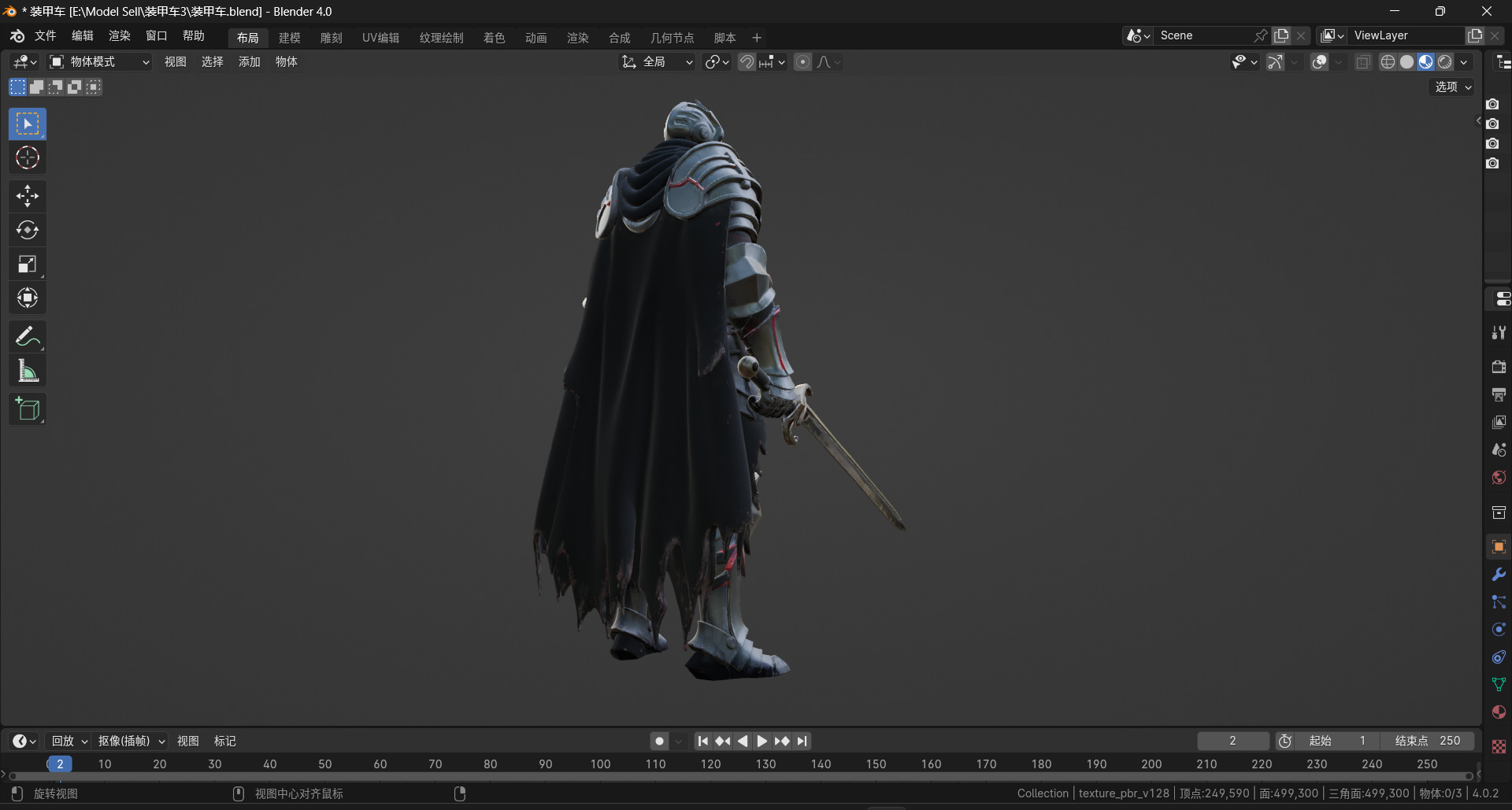This screenshot has height=810, width=1512.
Task: Open the Object properties tab
Action: pyautogui.click(x=1499, y=546)
